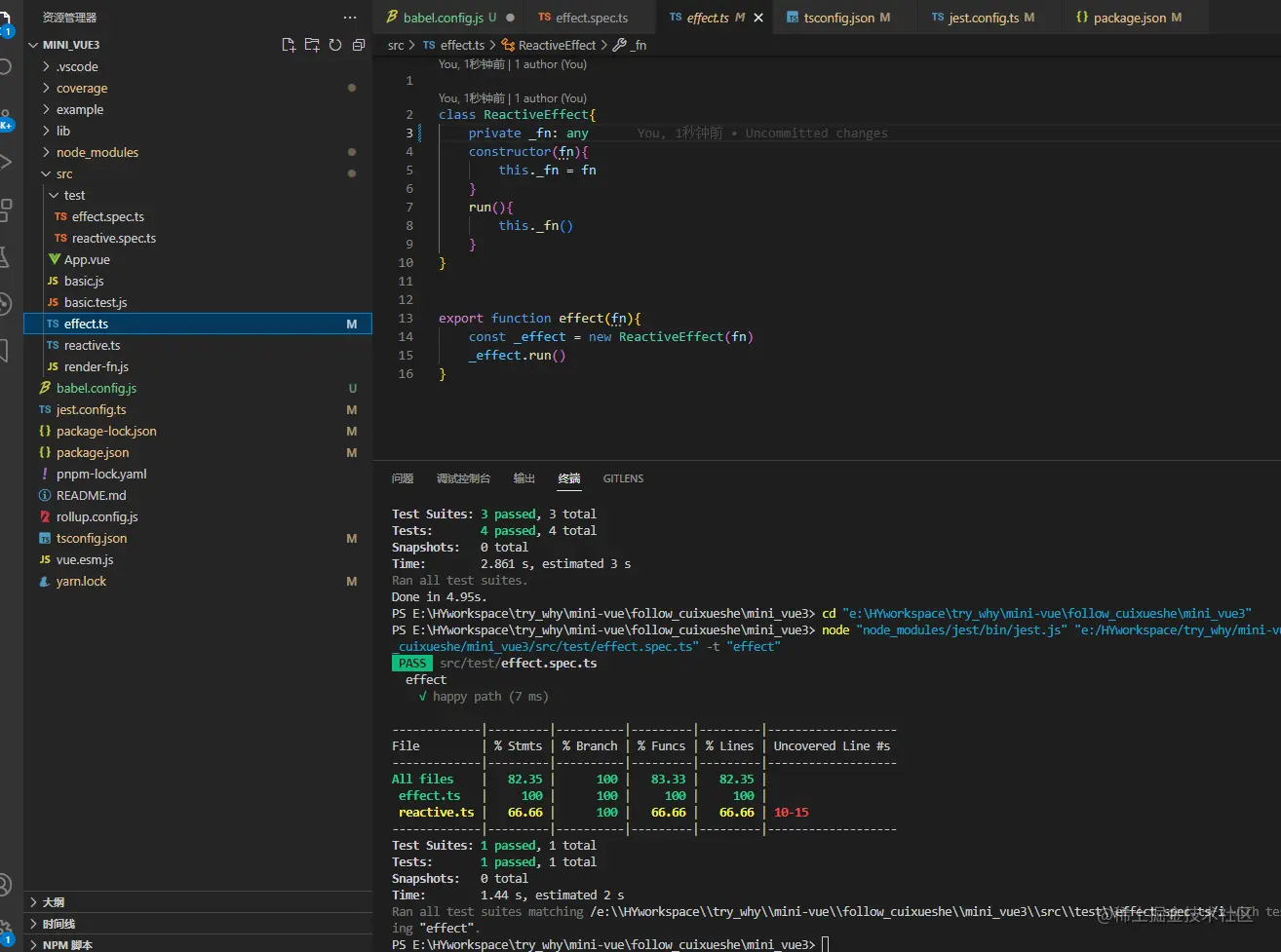Click ReactiveEffect in the breadcrumb path

click(x=556, y=45)
